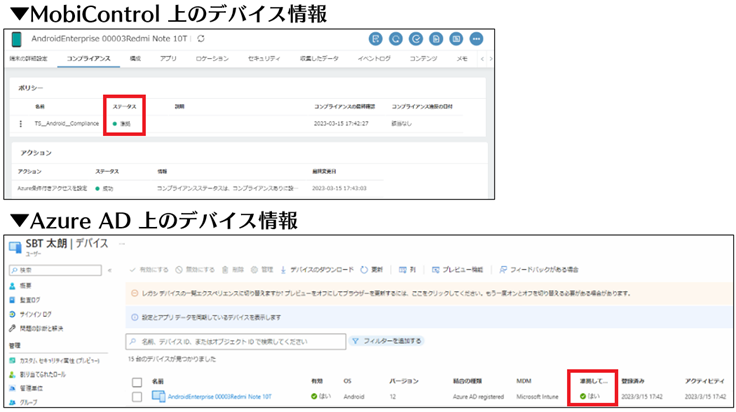Click the third blue circular check-in icon in MobiControl
The height and width of the screenshot is (412, 736).
coord(416,39)
